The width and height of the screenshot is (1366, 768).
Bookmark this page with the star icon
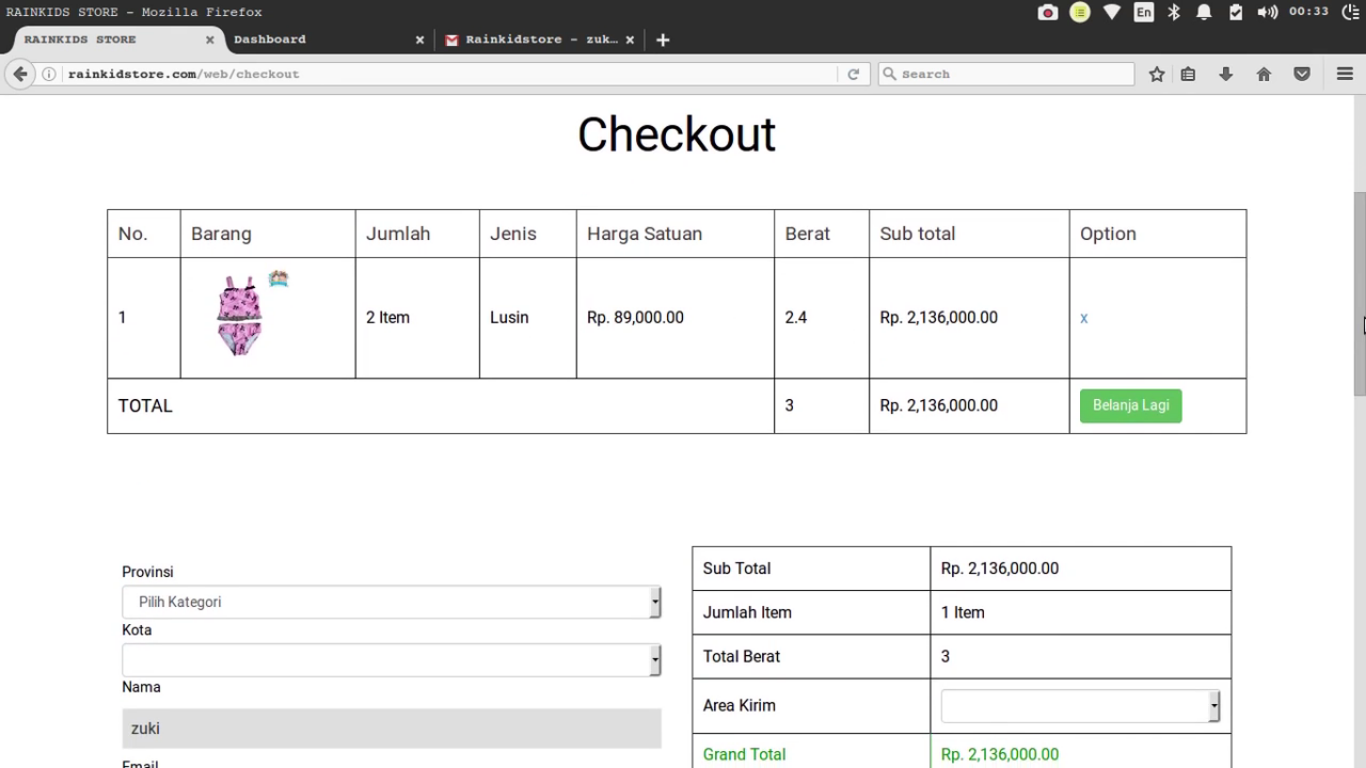(1157, 74)
